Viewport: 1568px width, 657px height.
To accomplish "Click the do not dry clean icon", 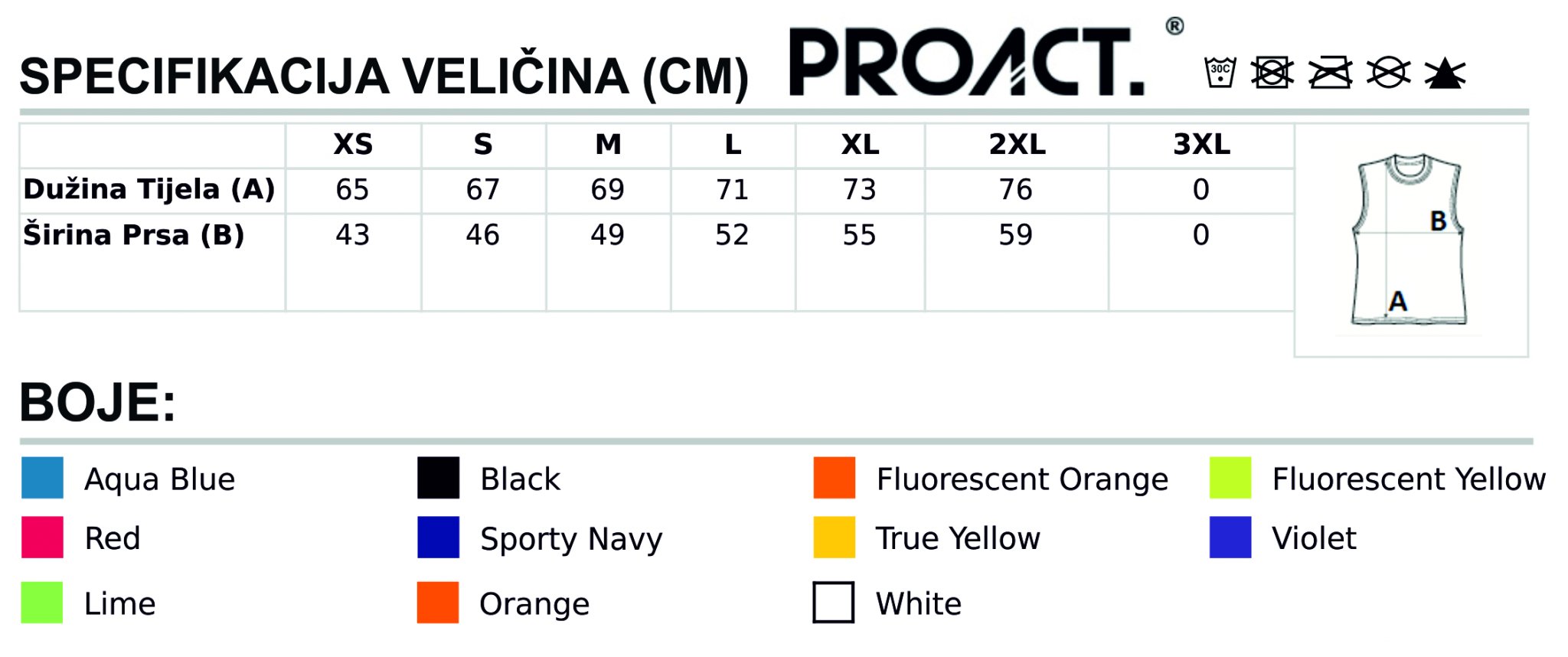I will tap(1389, 73).
